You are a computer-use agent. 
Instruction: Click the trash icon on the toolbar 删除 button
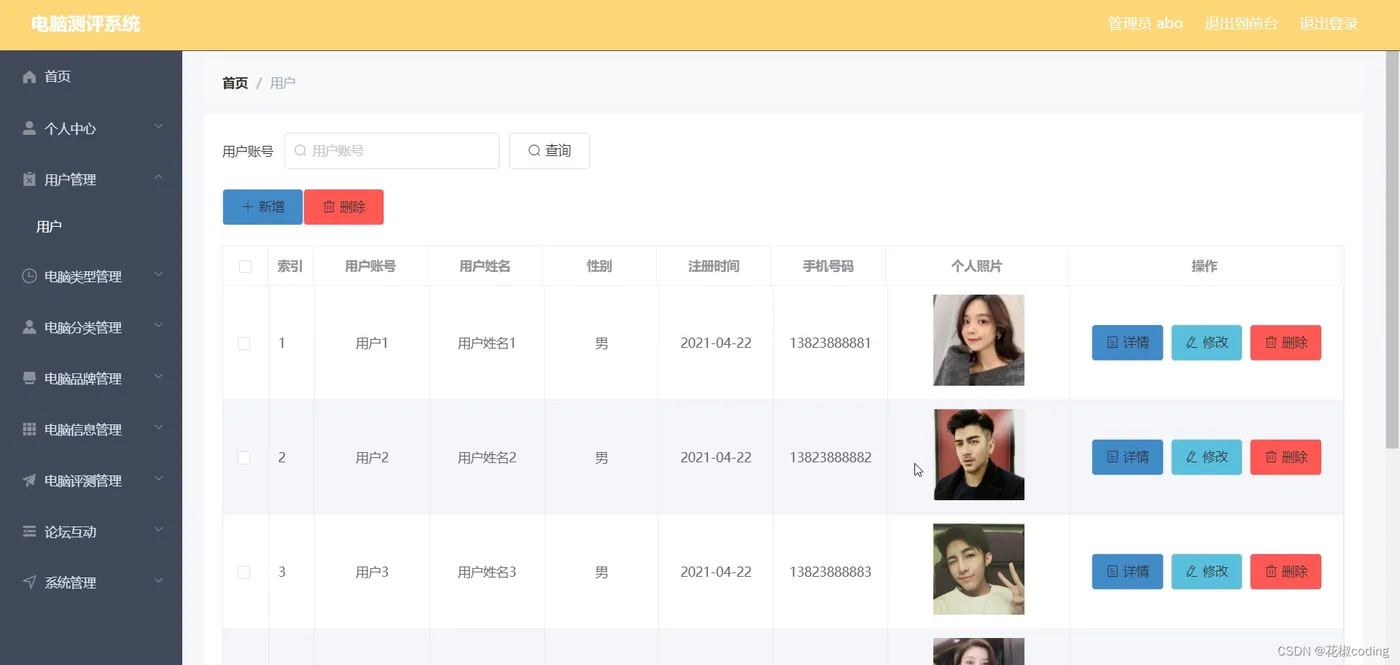click(x=329, y=207)
